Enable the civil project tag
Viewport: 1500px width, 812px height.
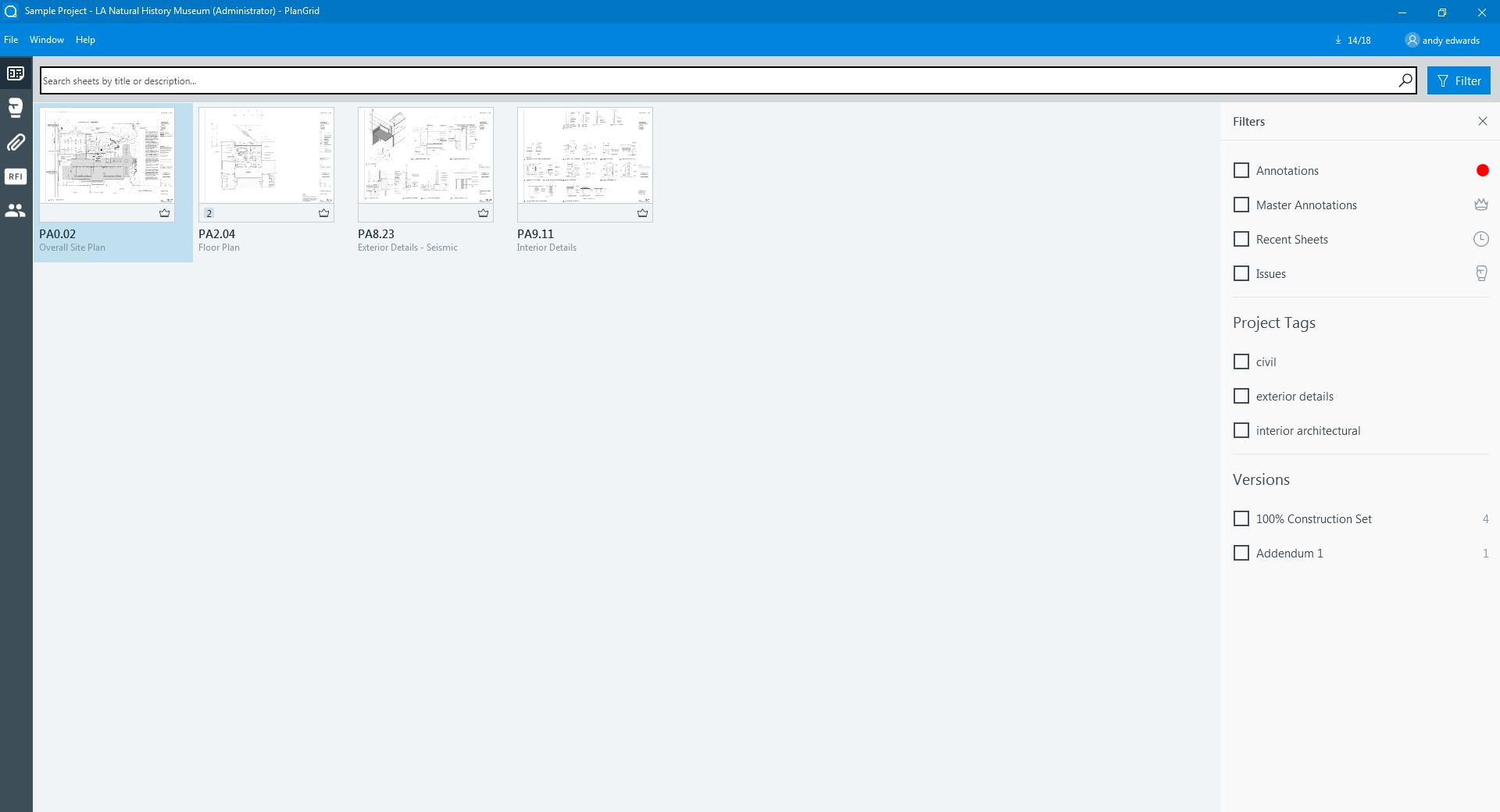click(x=1241, y=361)
